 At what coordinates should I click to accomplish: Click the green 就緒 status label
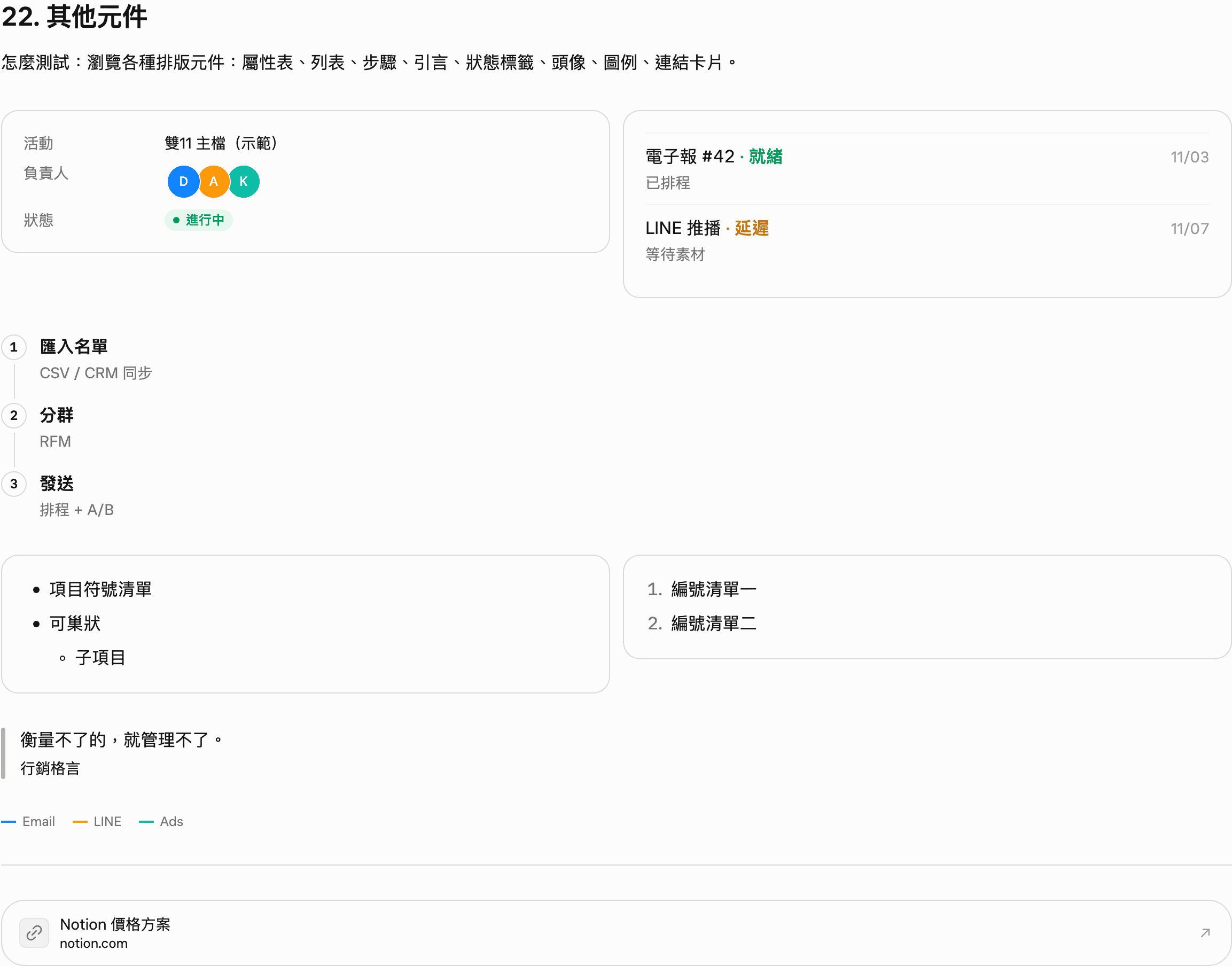click(x=766, y=157)
